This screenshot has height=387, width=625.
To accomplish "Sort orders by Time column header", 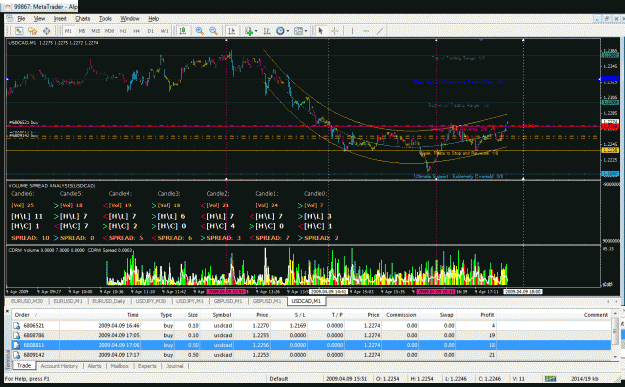I will [x=133, y=315].
